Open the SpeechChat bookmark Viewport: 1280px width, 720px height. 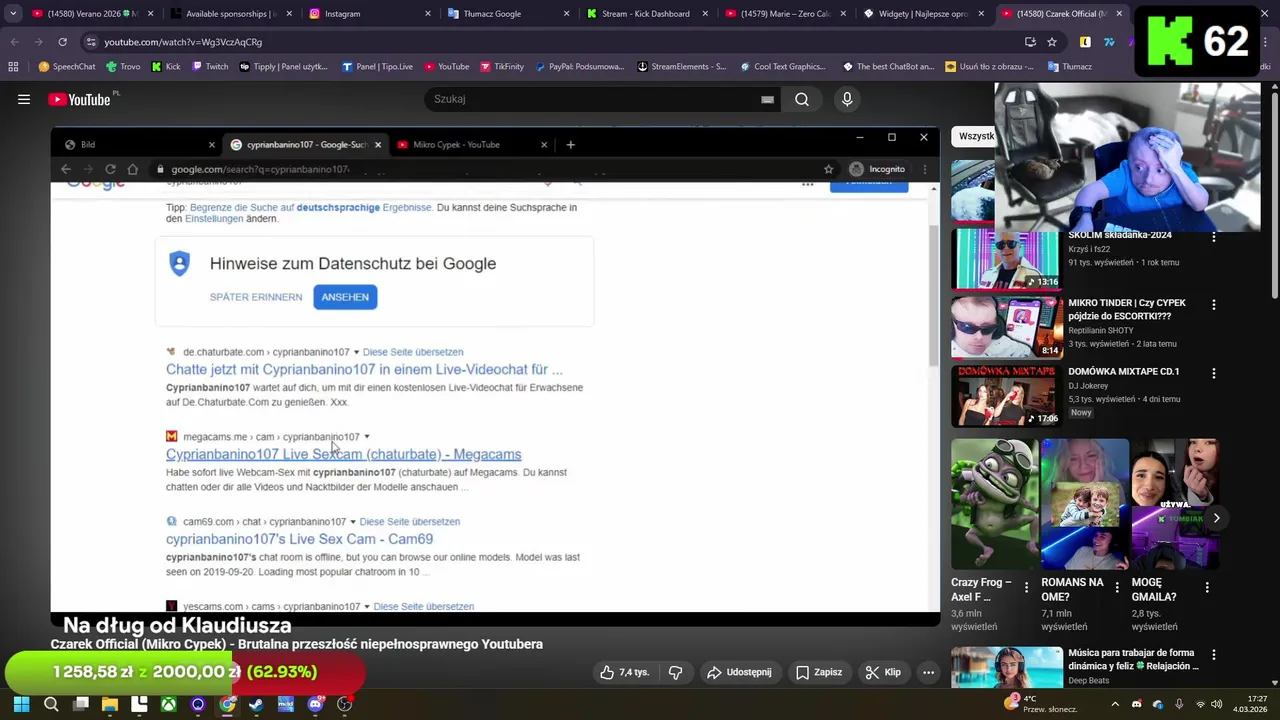pos(67,67)
